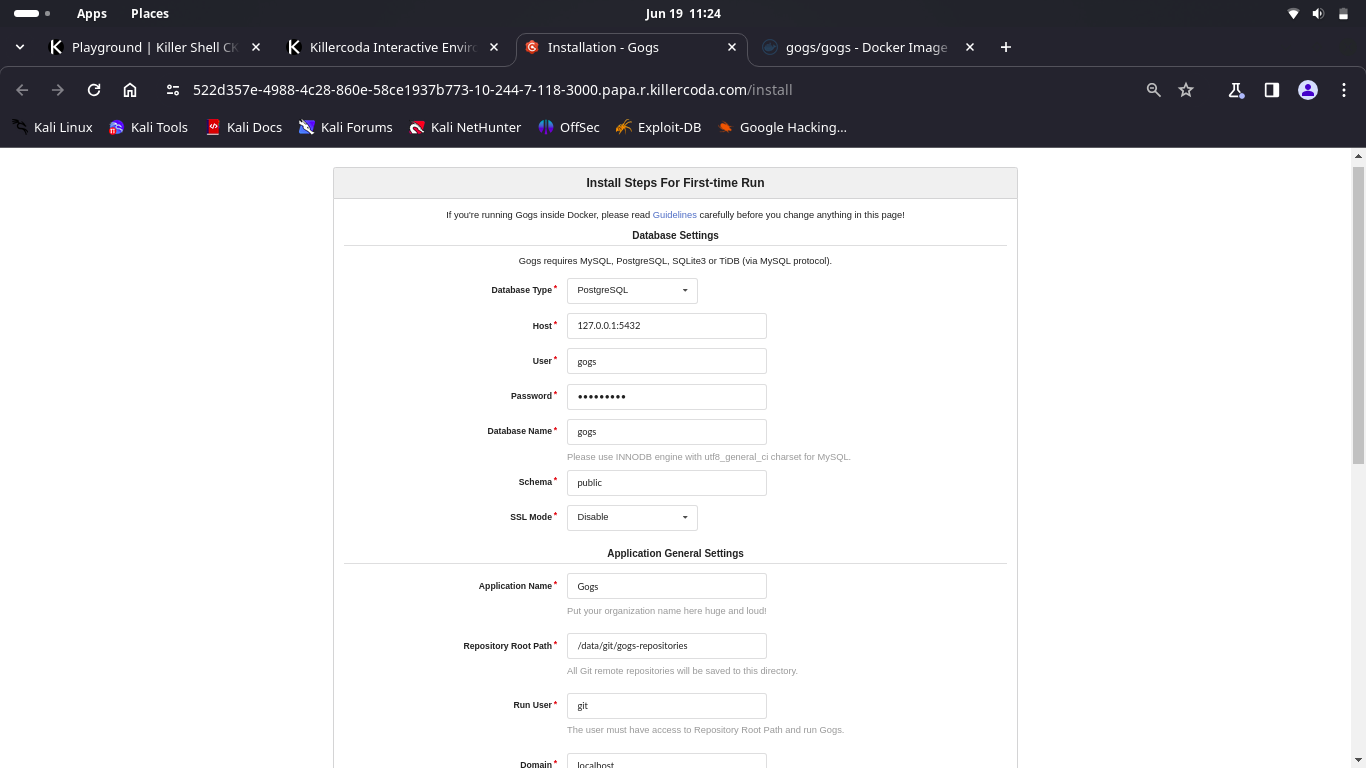1366x768 pixels.
Task: Click the User input field
Action: [x=667, y=361]
